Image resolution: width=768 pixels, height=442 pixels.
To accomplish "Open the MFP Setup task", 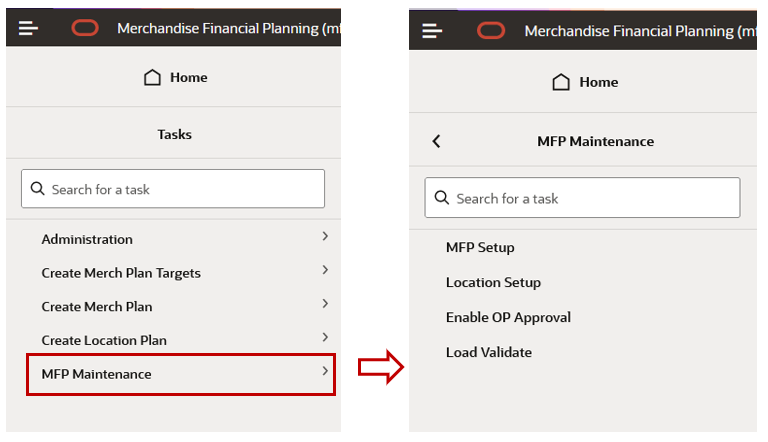I will (480, 247).
